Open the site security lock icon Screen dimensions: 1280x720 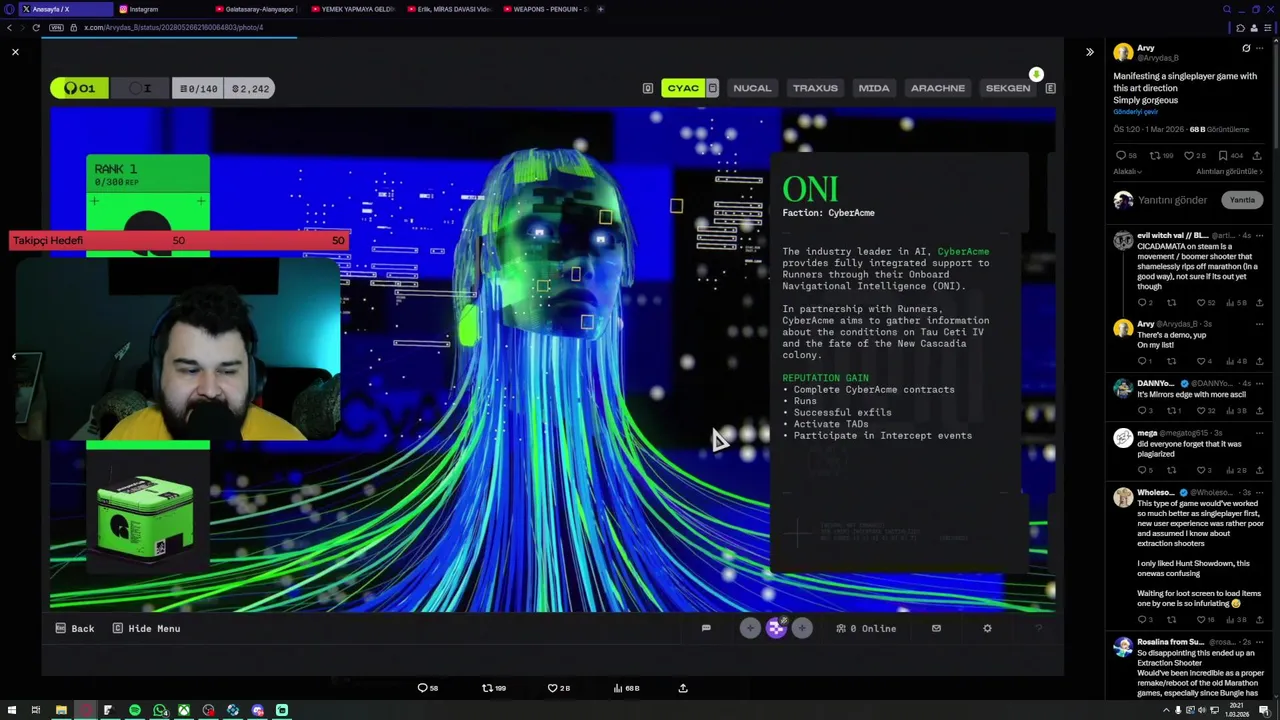pos(74,27)
